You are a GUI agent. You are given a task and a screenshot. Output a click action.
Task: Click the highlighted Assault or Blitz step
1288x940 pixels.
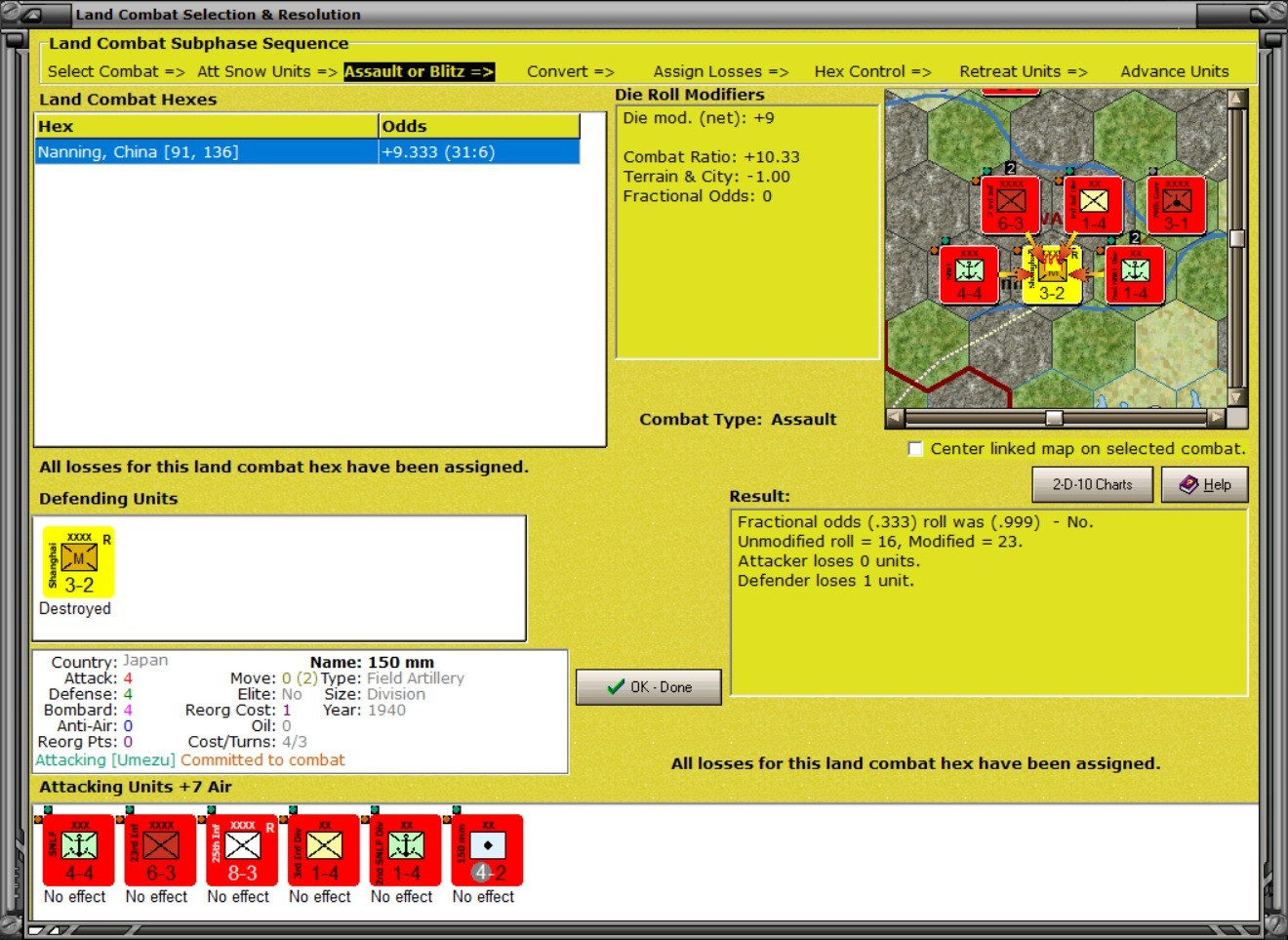click(x=420, y=71)
